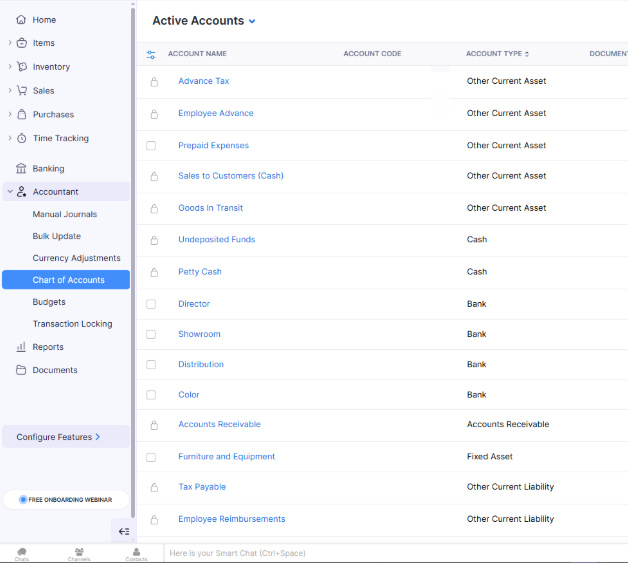Click the lock icon beside Accounts Receivable
This screenshot has height=572, width=628.
click(153, 425)
